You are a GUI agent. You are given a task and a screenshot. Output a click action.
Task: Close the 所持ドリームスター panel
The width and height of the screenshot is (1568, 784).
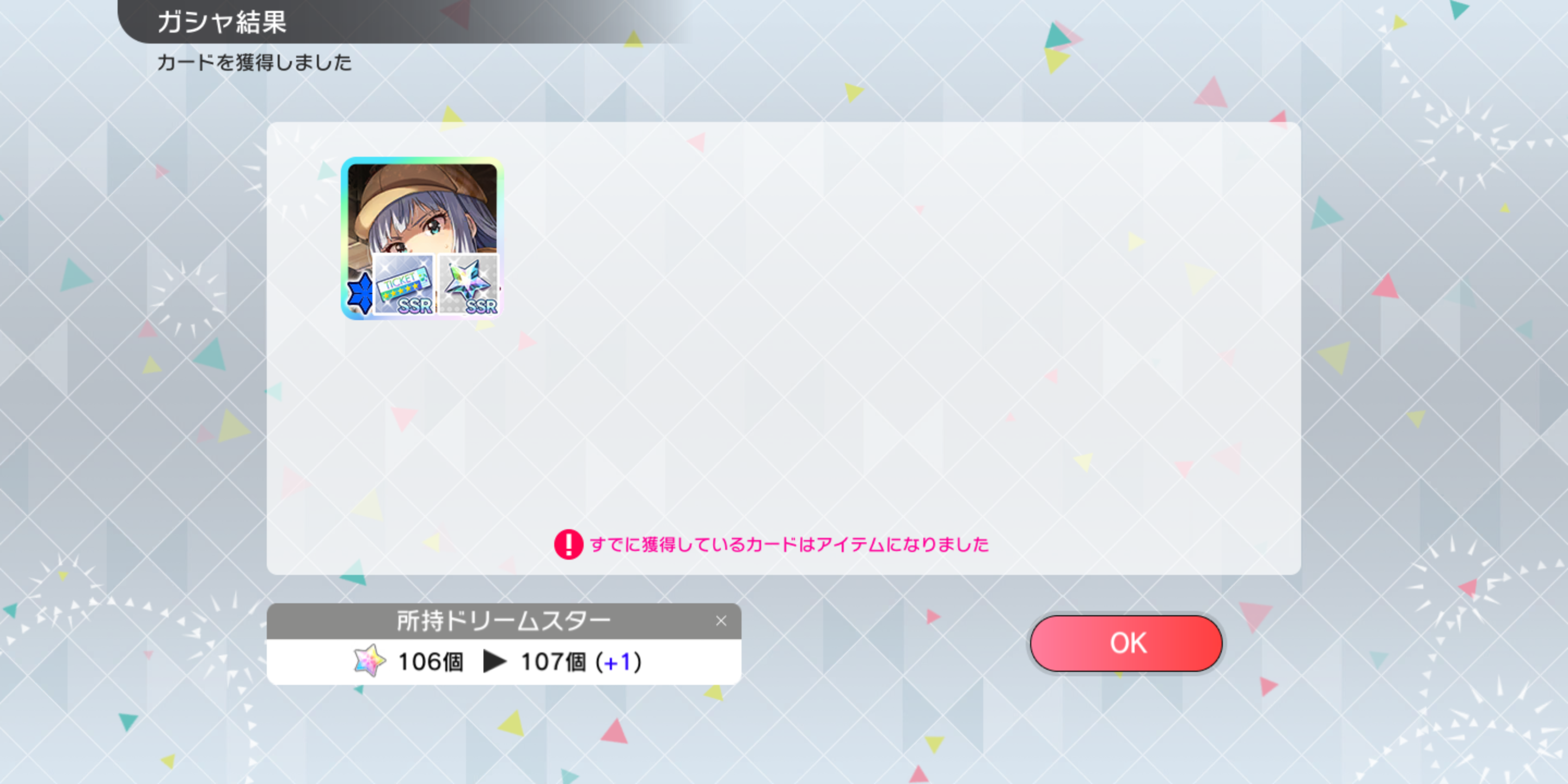pos(721,621)
